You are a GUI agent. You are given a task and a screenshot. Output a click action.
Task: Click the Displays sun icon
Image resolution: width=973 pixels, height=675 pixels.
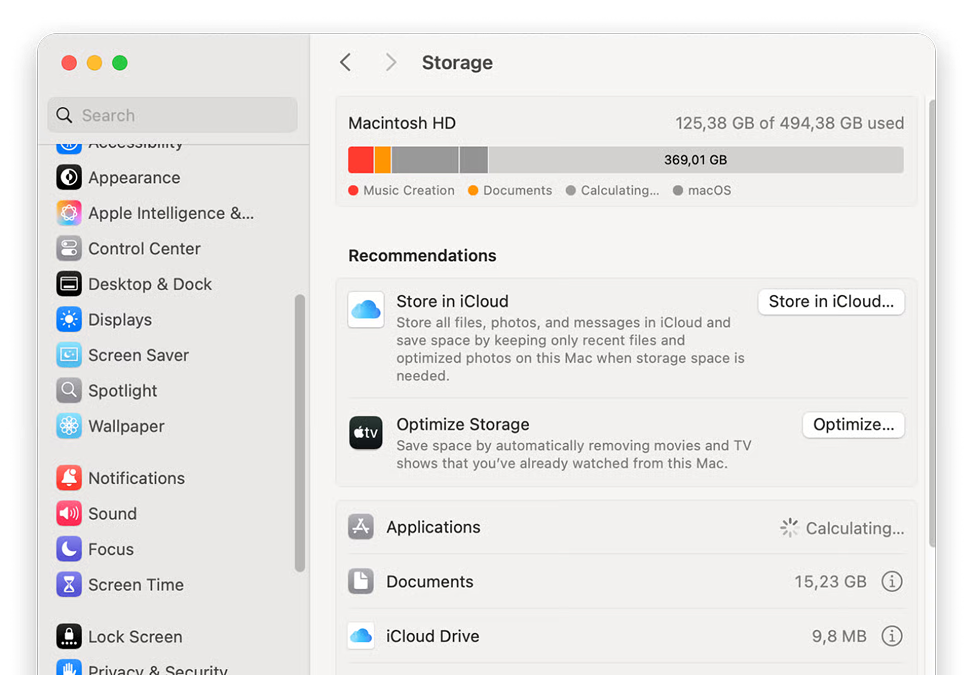click(x=69, y=320)
